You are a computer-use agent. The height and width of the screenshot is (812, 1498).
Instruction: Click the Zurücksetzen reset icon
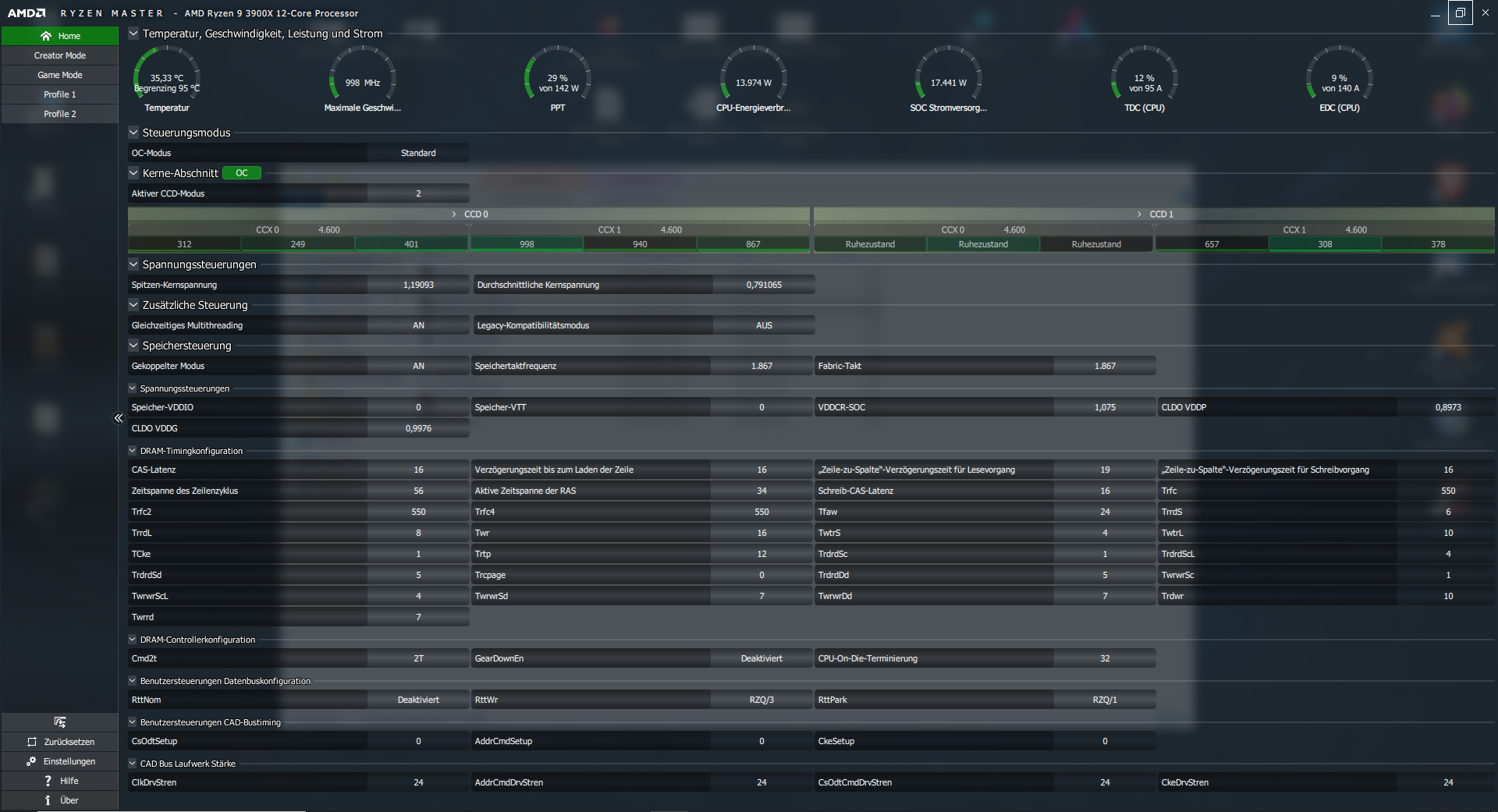pyautogui.click(x=32, y=742)
